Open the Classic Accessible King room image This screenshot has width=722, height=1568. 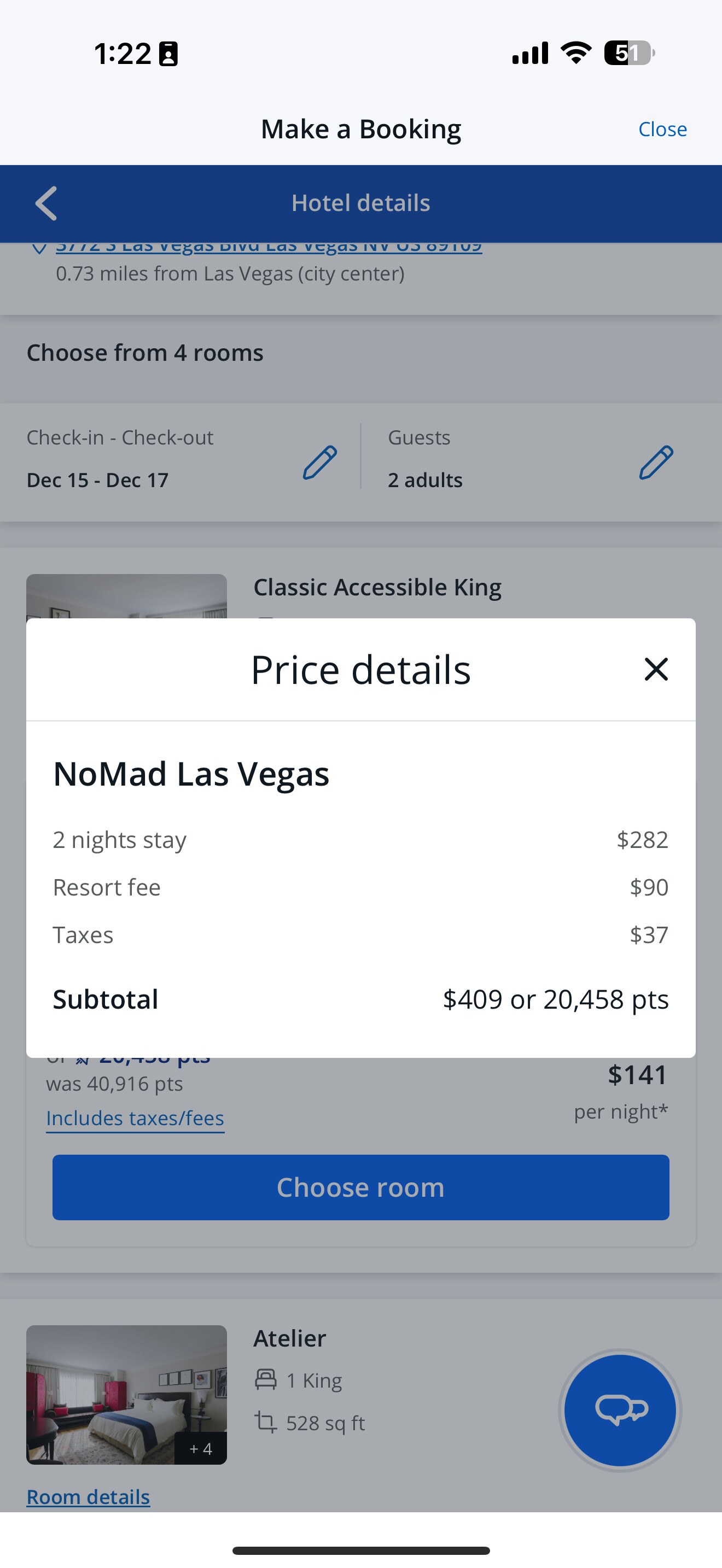126,596
